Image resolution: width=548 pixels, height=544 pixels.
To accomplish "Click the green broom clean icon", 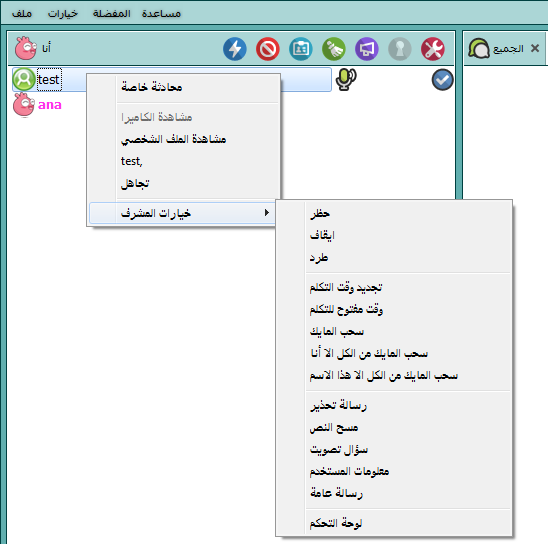I will pyautogui.click(x=334, y=49).
